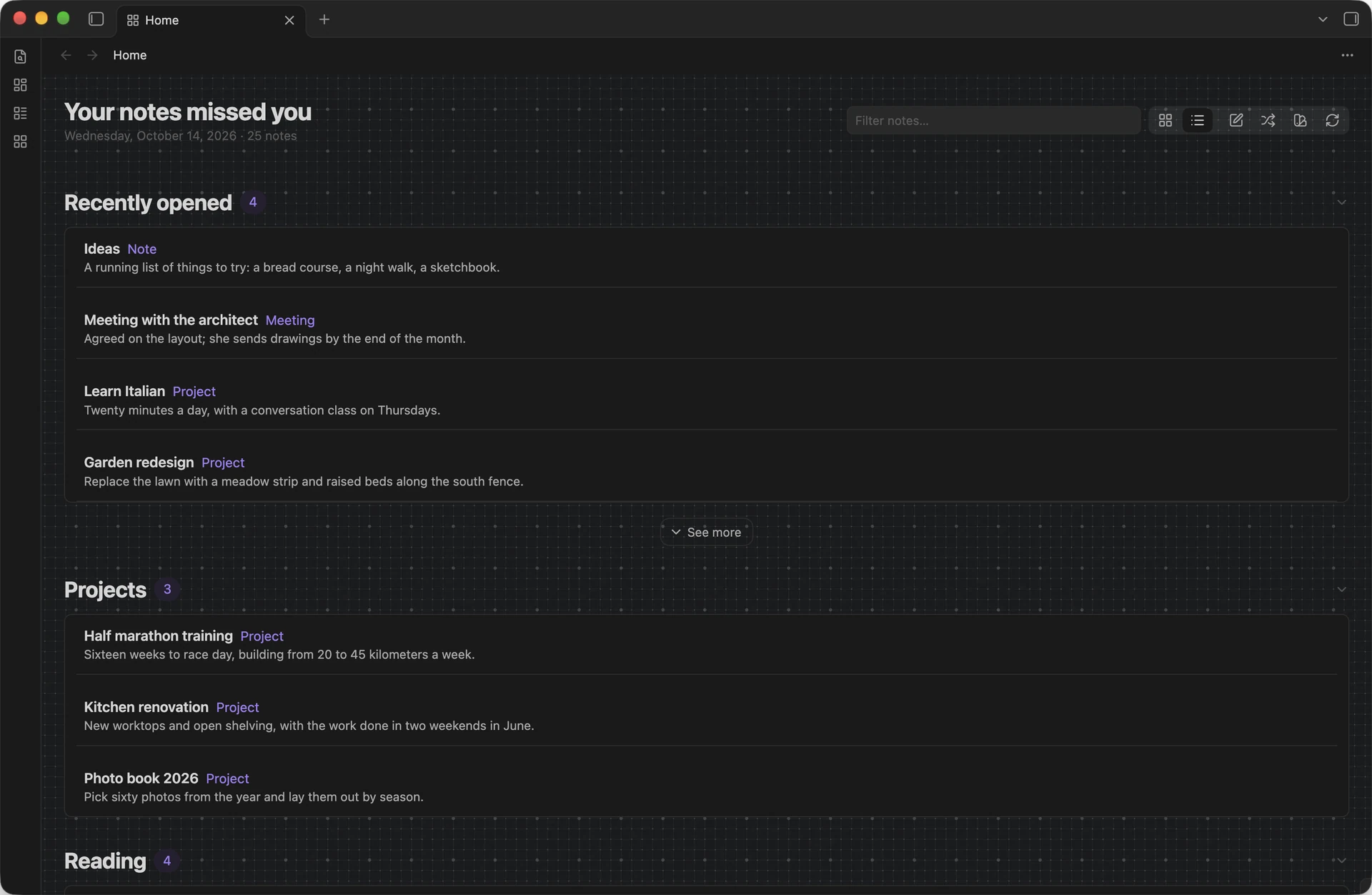Click the Project tag beside Garden redesign
Screen dimensions: 1372x895
click(x=223, y=463)
